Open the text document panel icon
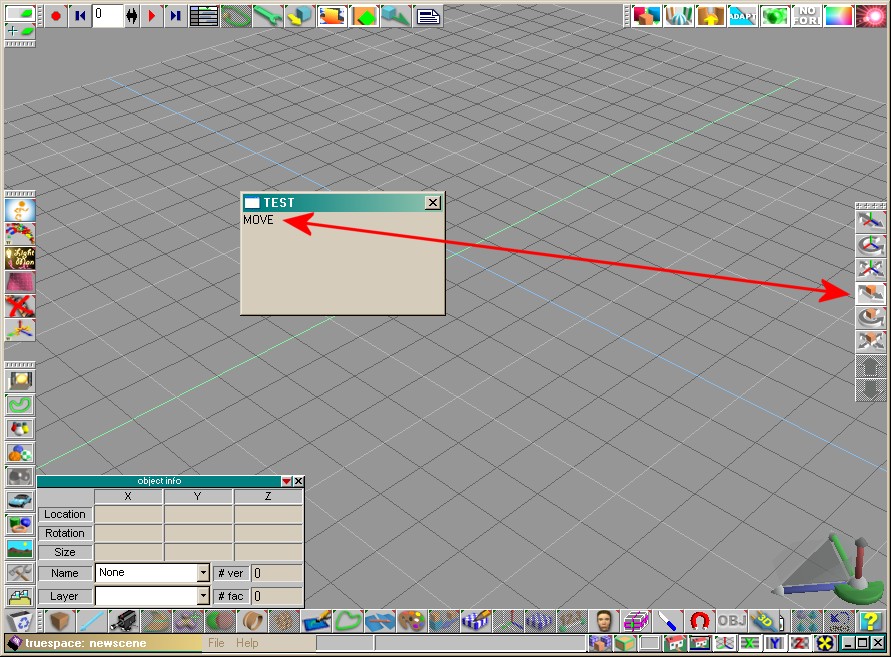 [x=428, y=16]
